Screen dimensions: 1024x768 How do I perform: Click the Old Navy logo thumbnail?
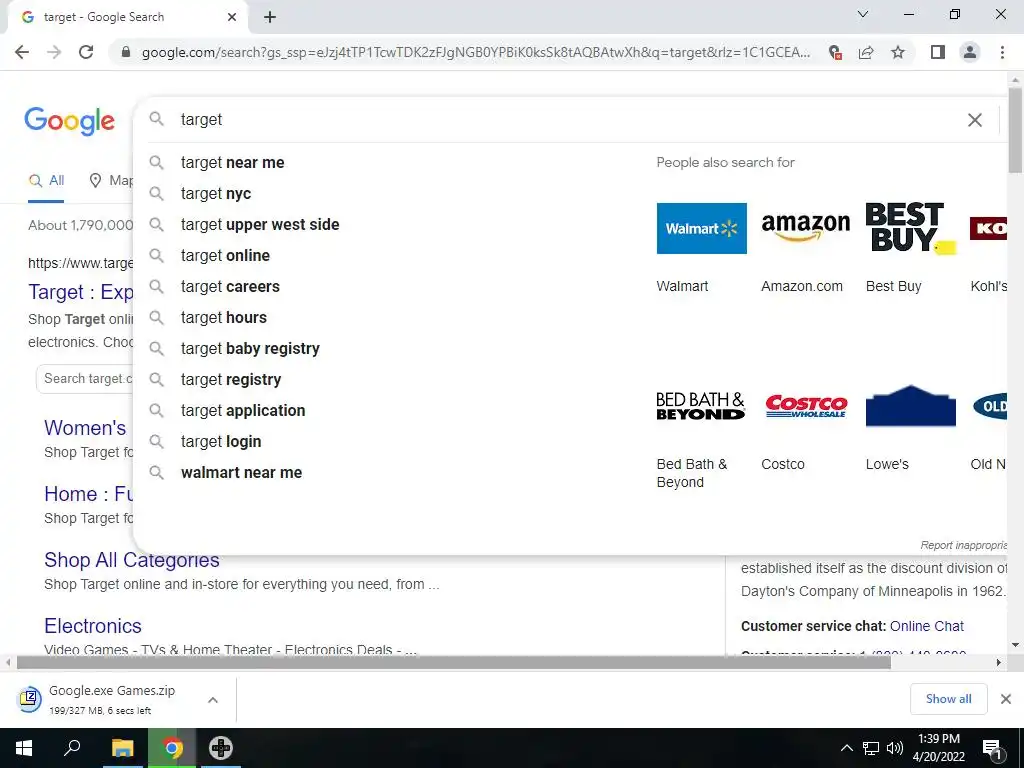(990, 406)
